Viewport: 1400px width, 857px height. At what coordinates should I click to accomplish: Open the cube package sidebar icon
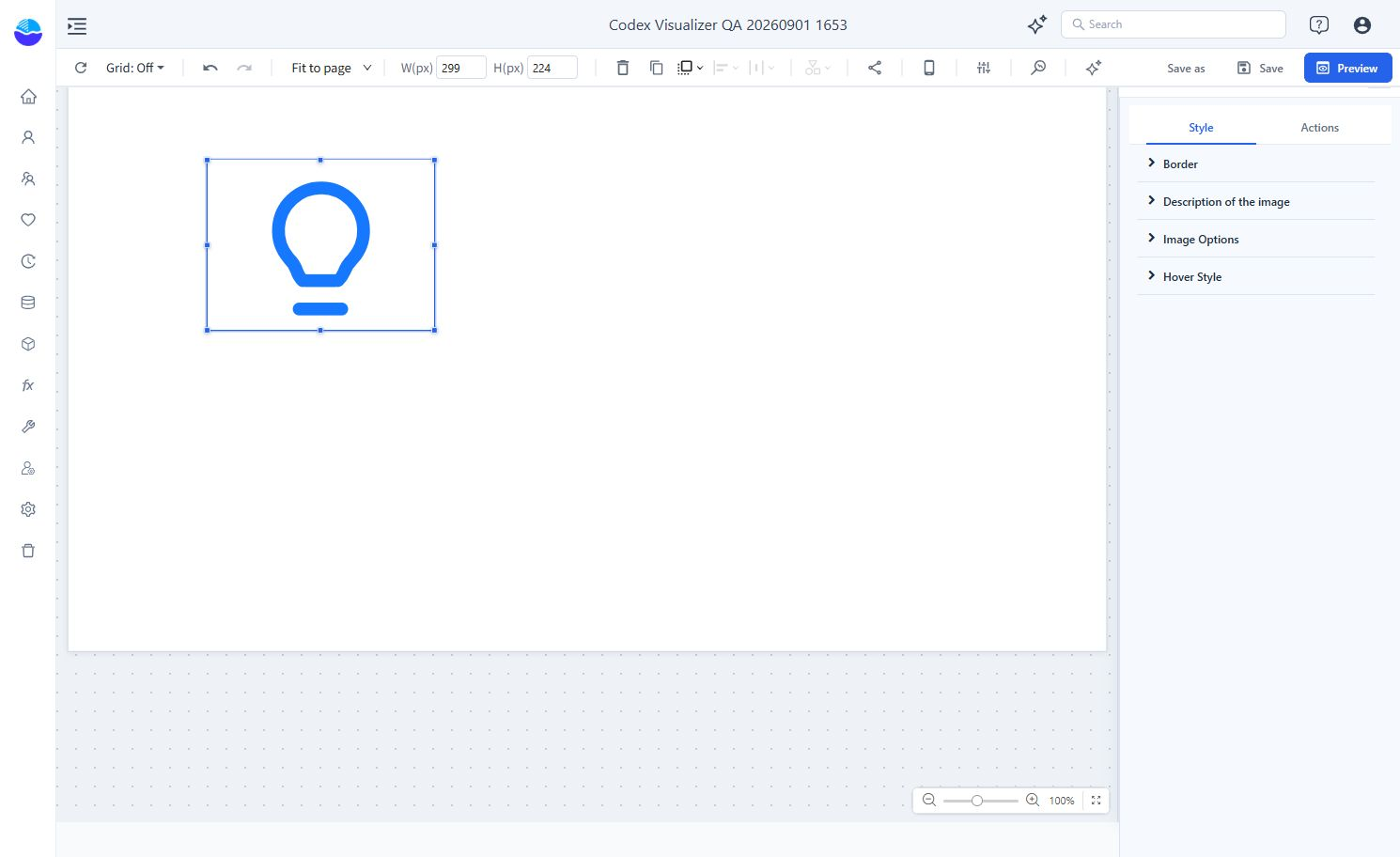click(x=28, y=344)
